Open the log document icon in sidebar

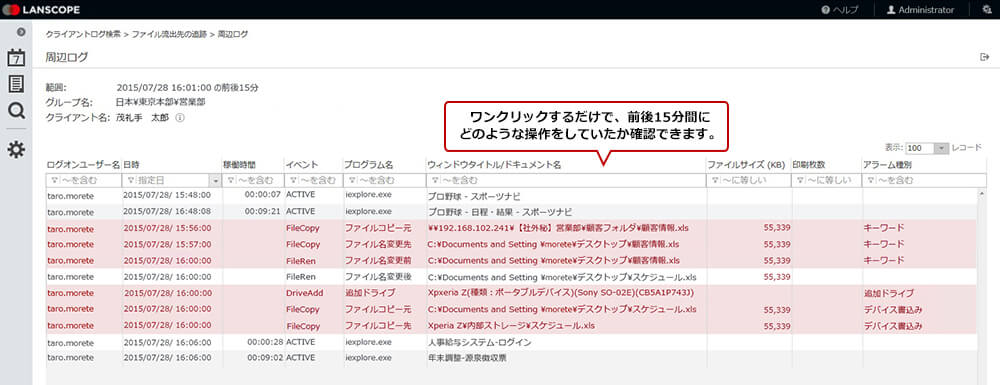coord(16,84)
